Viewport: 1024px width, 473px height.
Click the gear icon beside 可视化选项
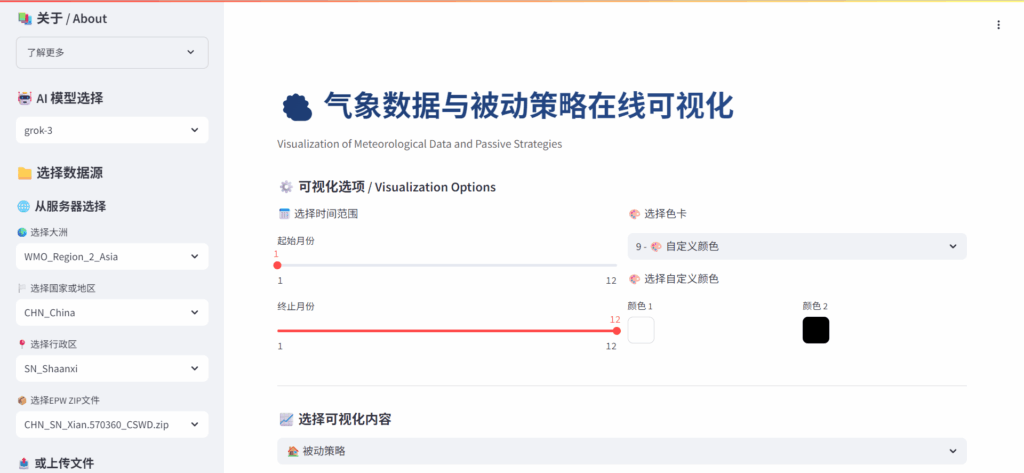286,188
